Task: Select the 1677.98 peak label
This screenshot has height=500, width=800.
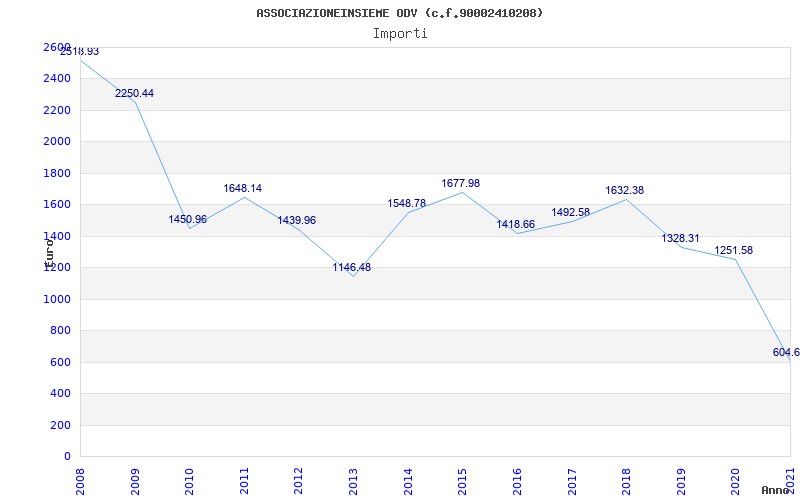Action: (x=461, y=183)
